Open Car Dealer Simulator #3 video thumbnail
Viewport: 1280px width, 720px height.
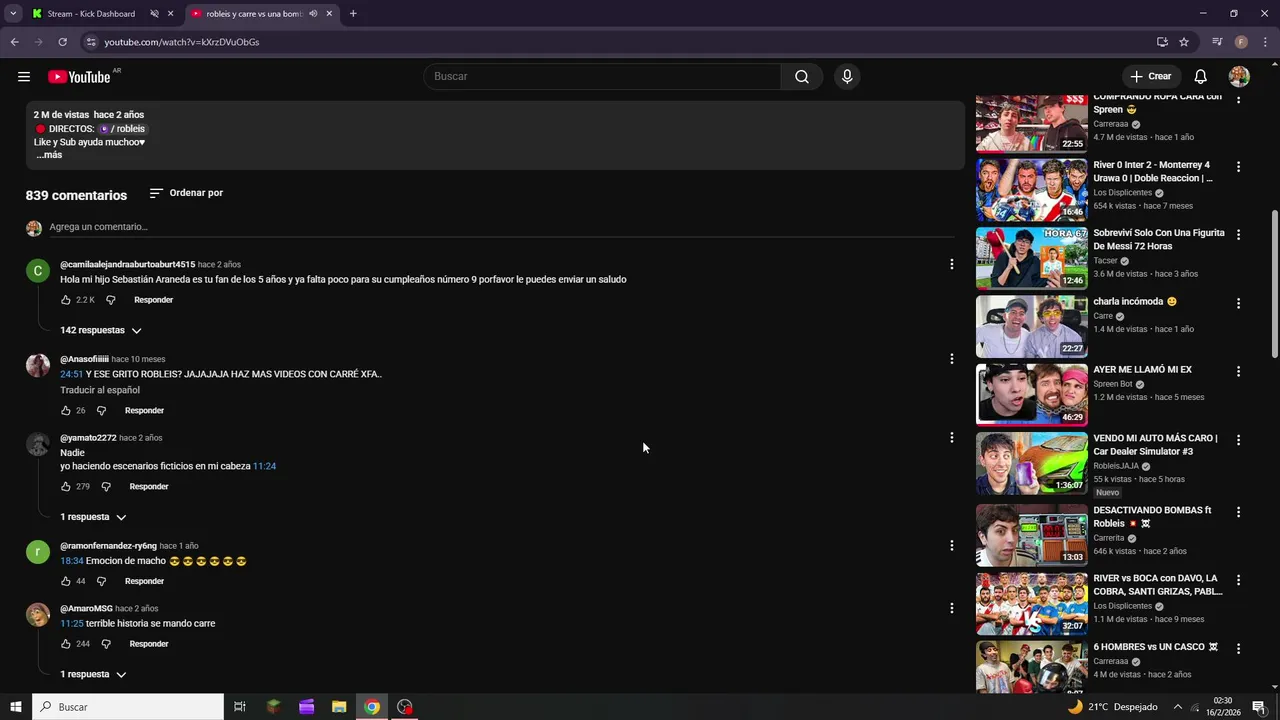[x=1032, y=463]
